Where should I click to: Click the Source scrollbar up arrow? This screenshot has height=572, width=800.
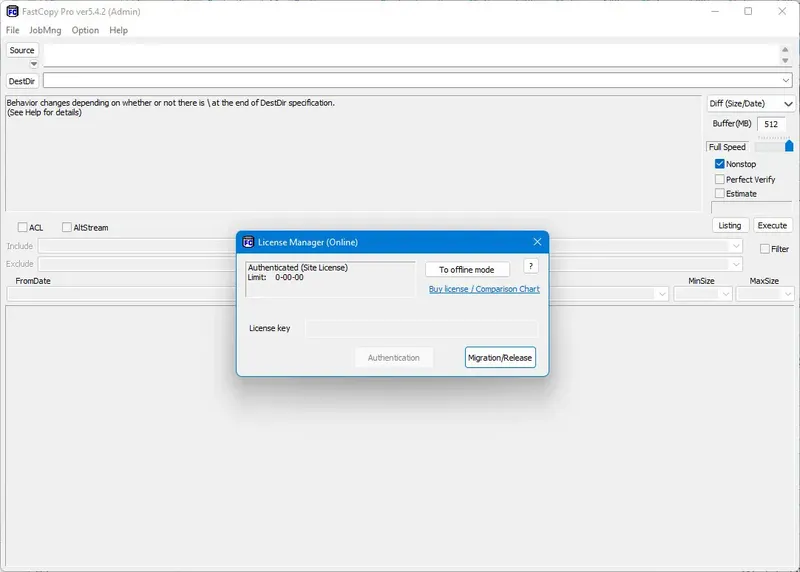[785, 49]
